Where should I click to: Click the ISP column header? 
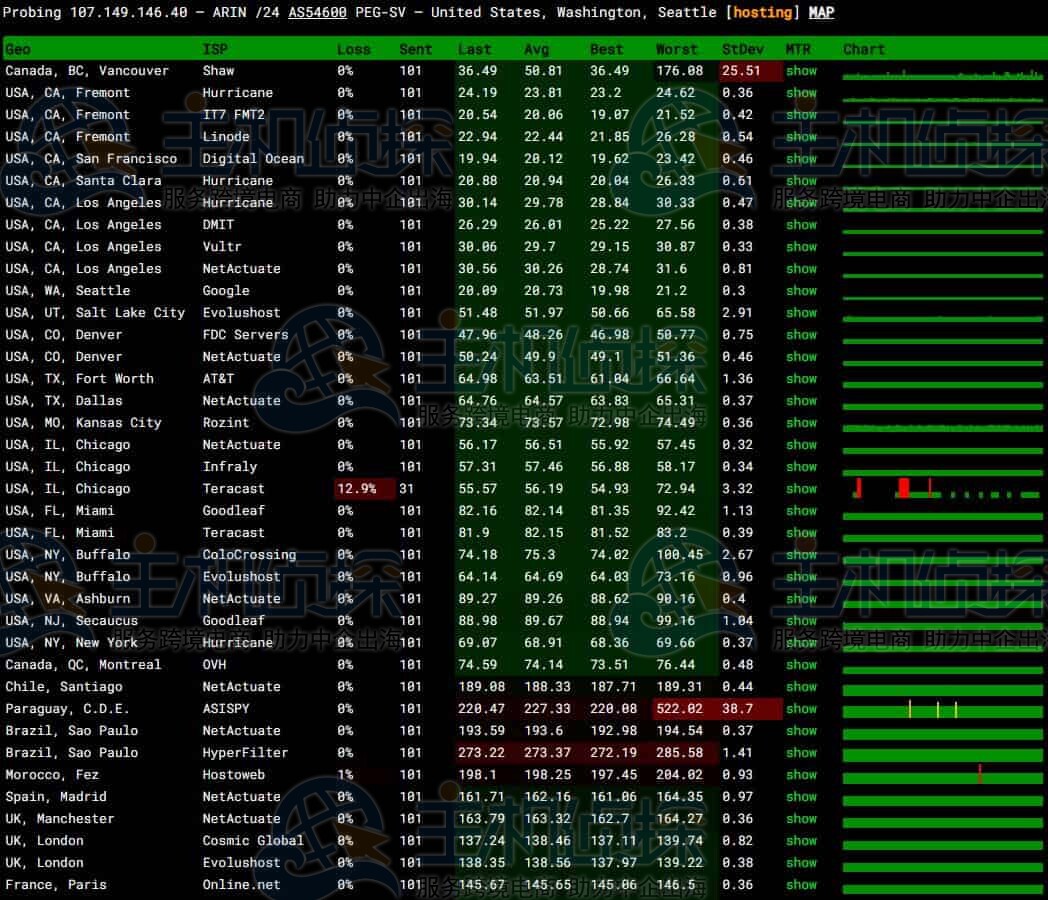(x=215, y=49)
